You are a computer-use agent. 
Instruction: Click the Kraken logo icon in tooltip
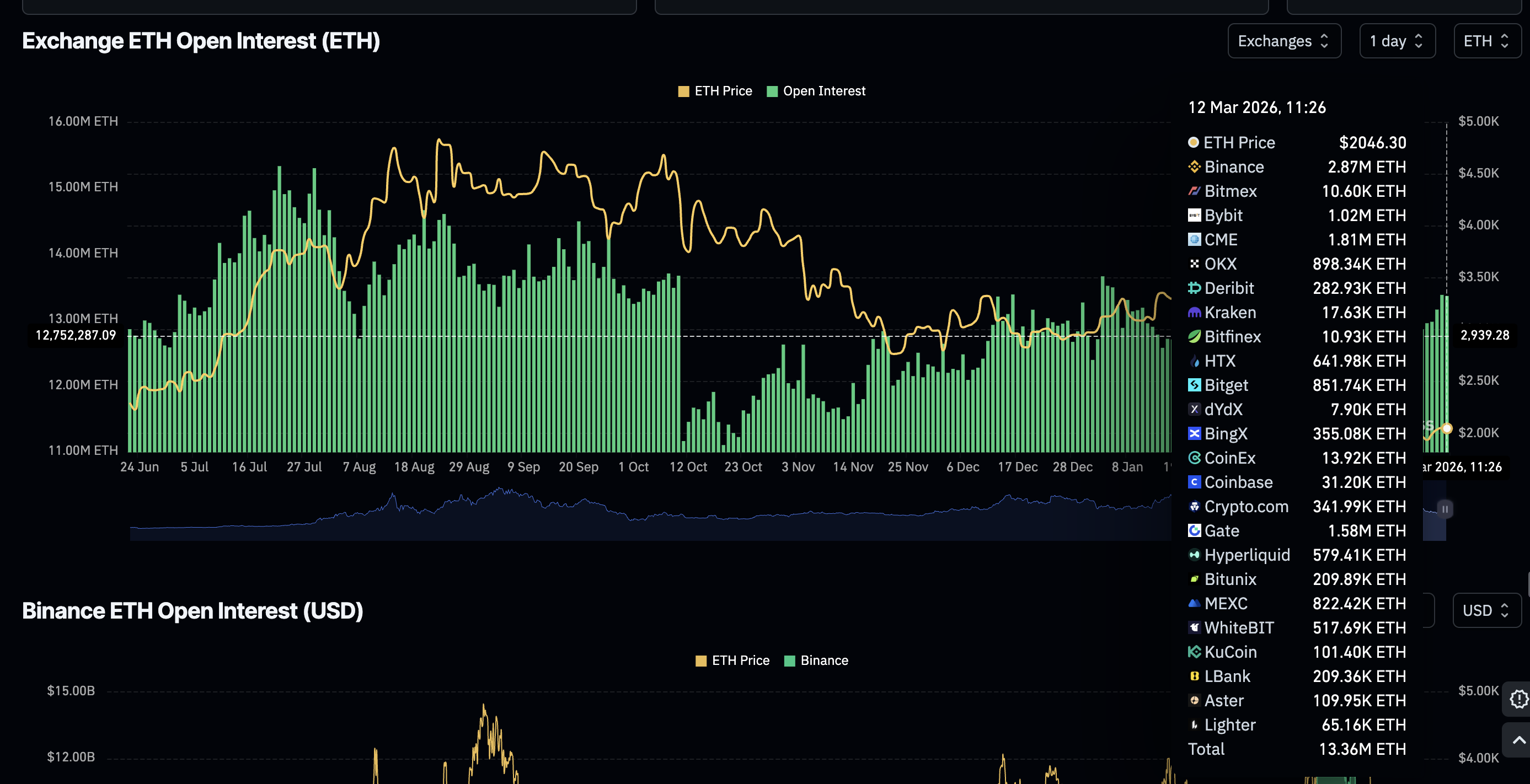click(x=1194, y=313)
